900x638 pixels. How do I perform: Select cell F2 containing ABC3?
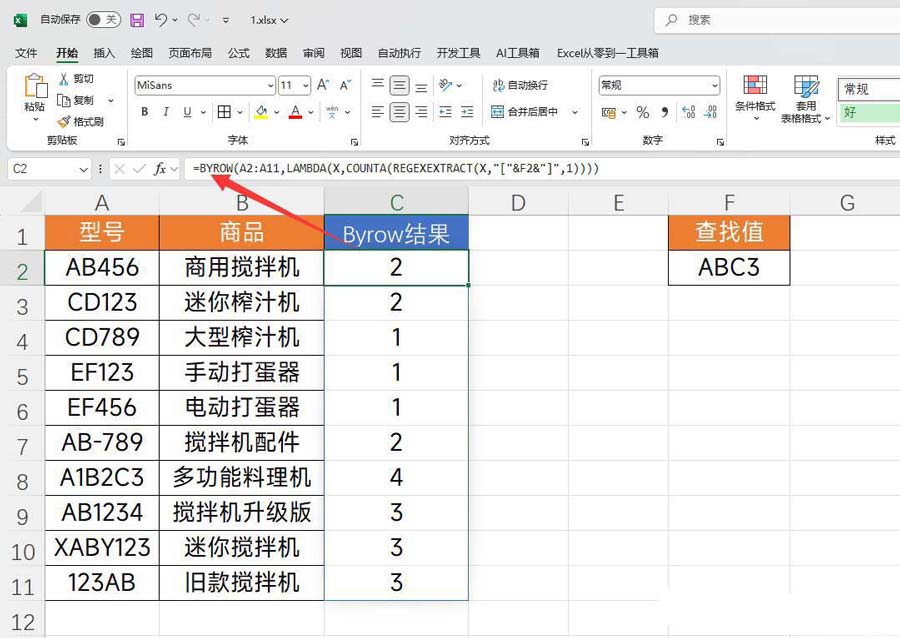pyautogui.click(x=729, y=267)
